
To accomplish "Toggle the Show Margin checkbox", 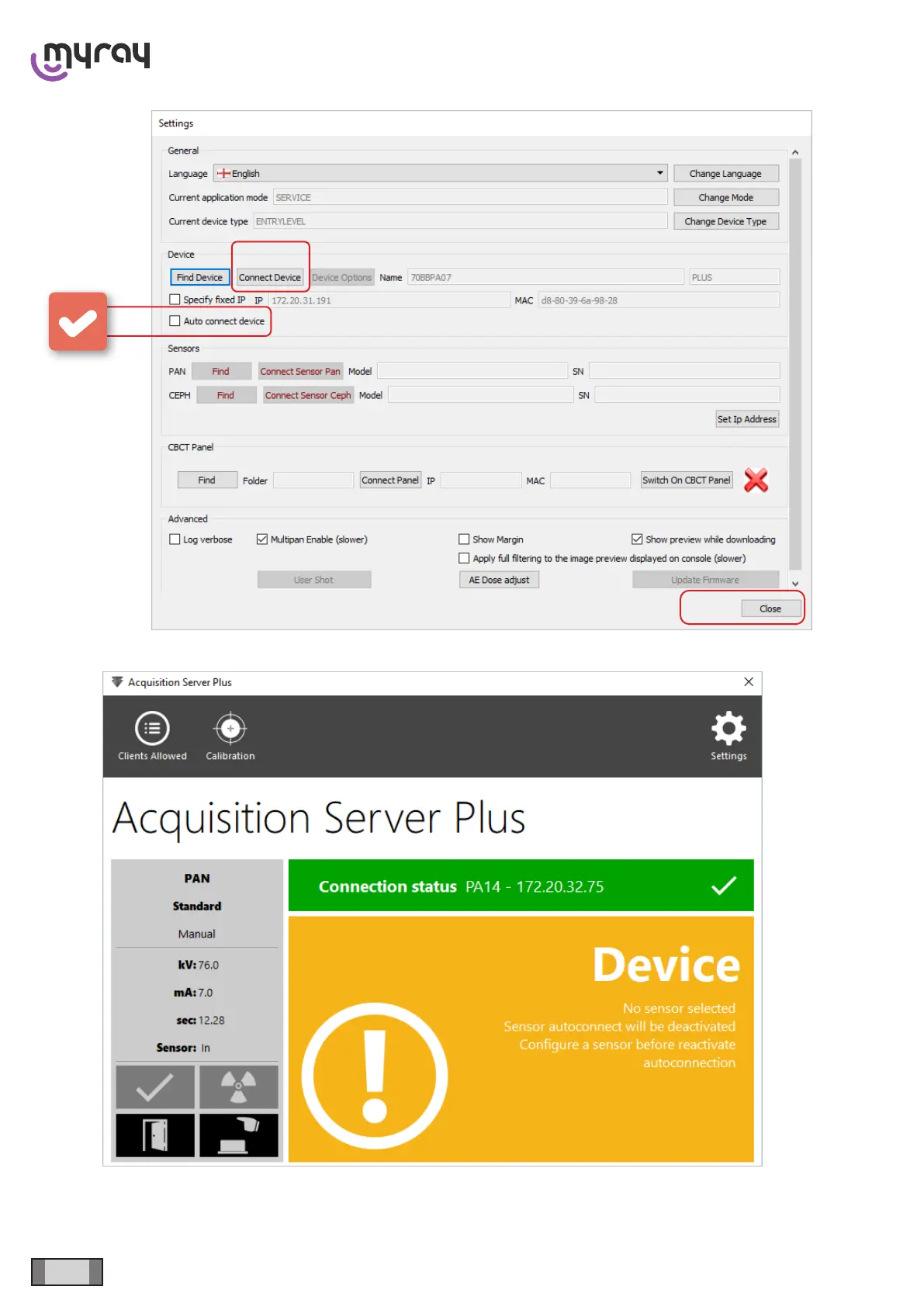I will [x=464, y=539].
